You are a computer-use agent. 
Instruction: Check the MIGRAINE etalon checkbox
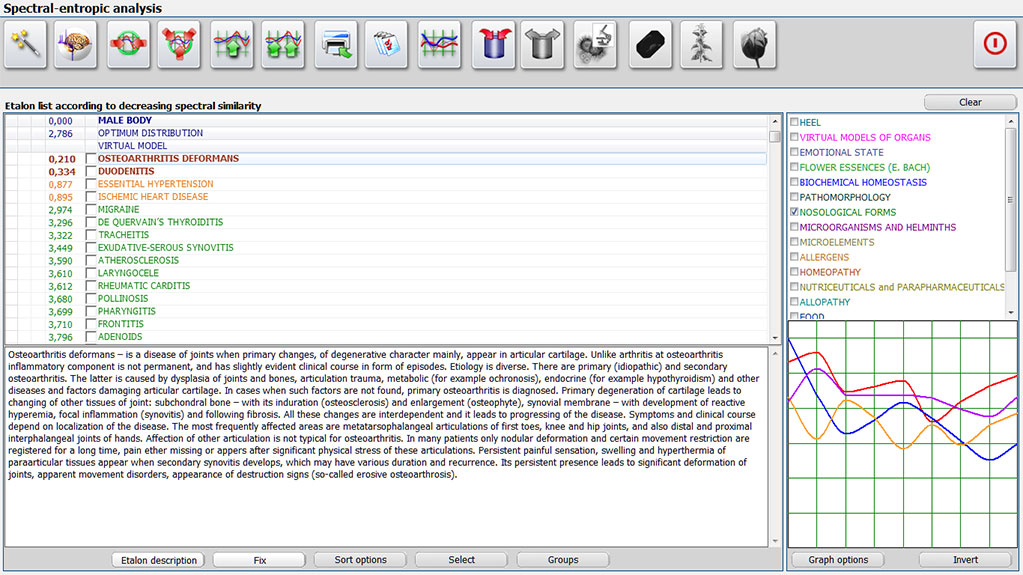(91, 210)
